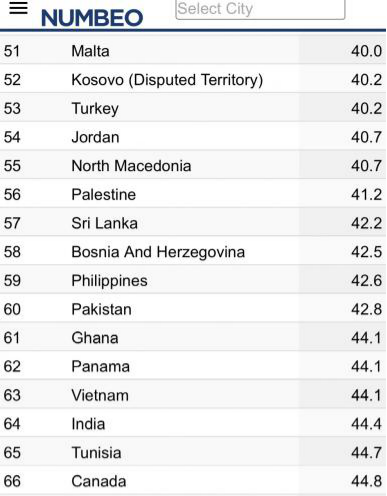Image resolution: width=387 pixels, height=496 pixels.
Task: Click Pakistan ranked 60
Action: click(101, 309)
